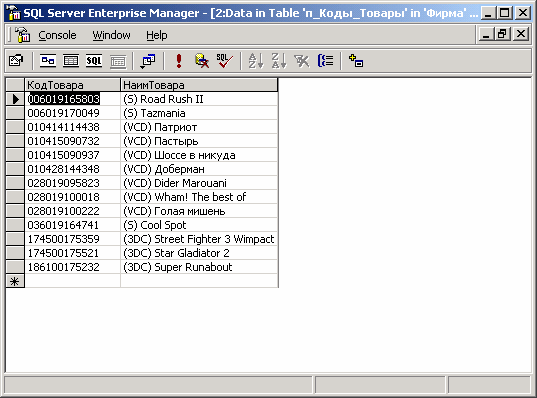This screenshot has height=398, width=537.
Task: Click the Cancel Execution icon
Action: (x=202, y=61)
